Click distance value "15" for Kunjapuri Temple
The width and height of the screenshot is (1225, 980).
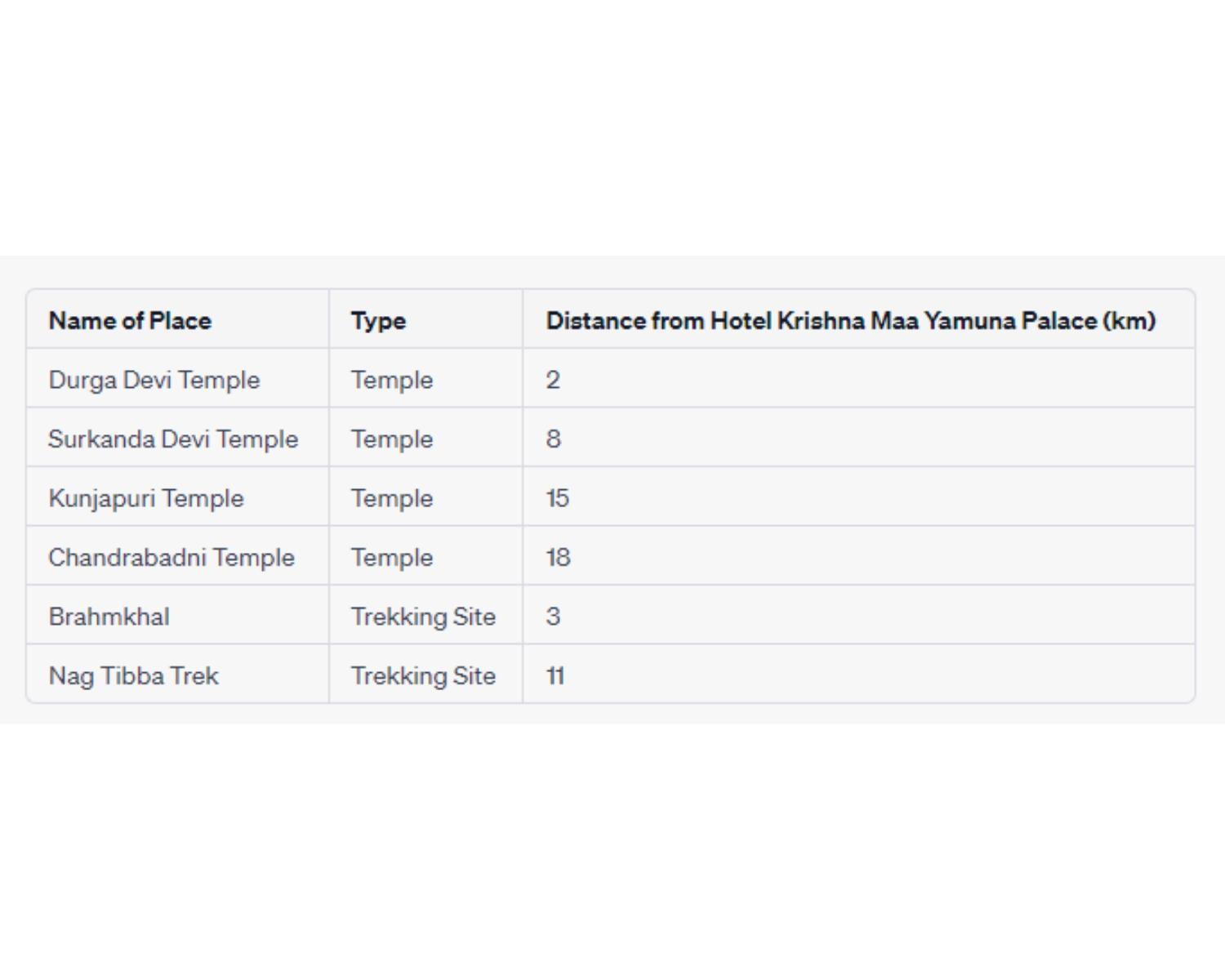558,498
